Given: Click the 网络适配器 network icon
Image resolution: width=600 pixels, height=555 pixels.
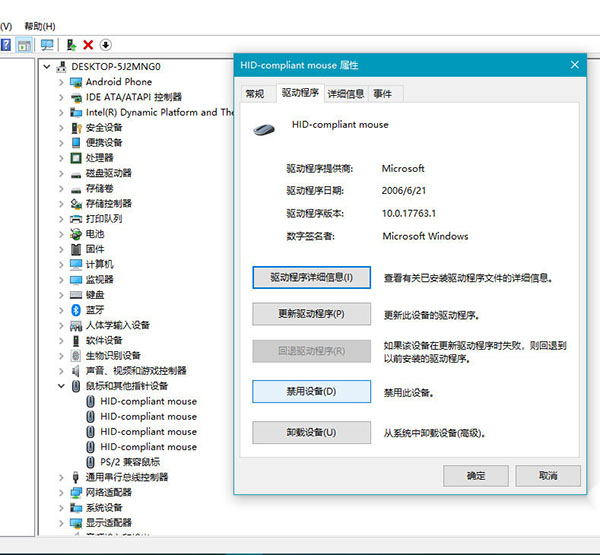Looking at the screenshot, I should [x=76, y=493].
